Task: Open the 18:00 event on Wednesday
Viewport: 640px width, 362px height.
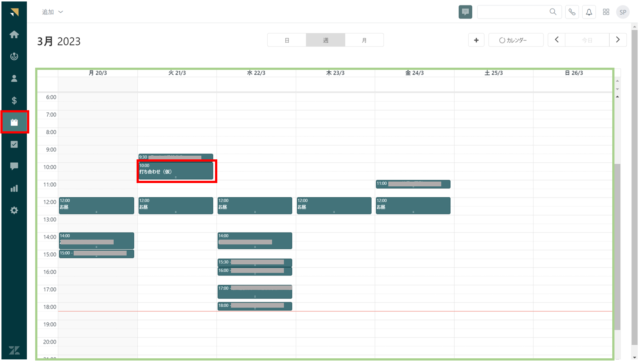Action: [255, 306]
